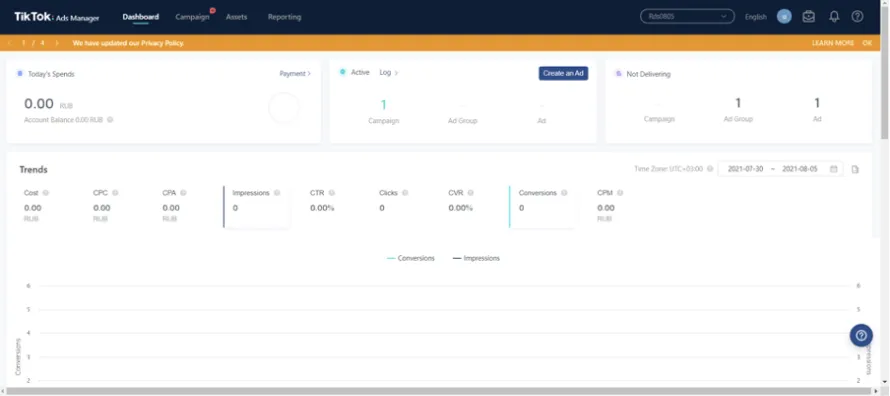Viewport: 890px width, 396px height.
Task: Click the Active Campaign count 1
Action: 384,105
